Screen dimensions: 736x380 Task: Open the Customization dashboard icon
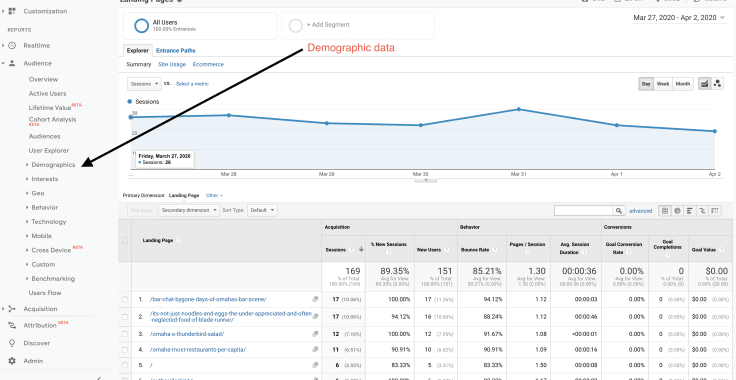pos(13,11)
